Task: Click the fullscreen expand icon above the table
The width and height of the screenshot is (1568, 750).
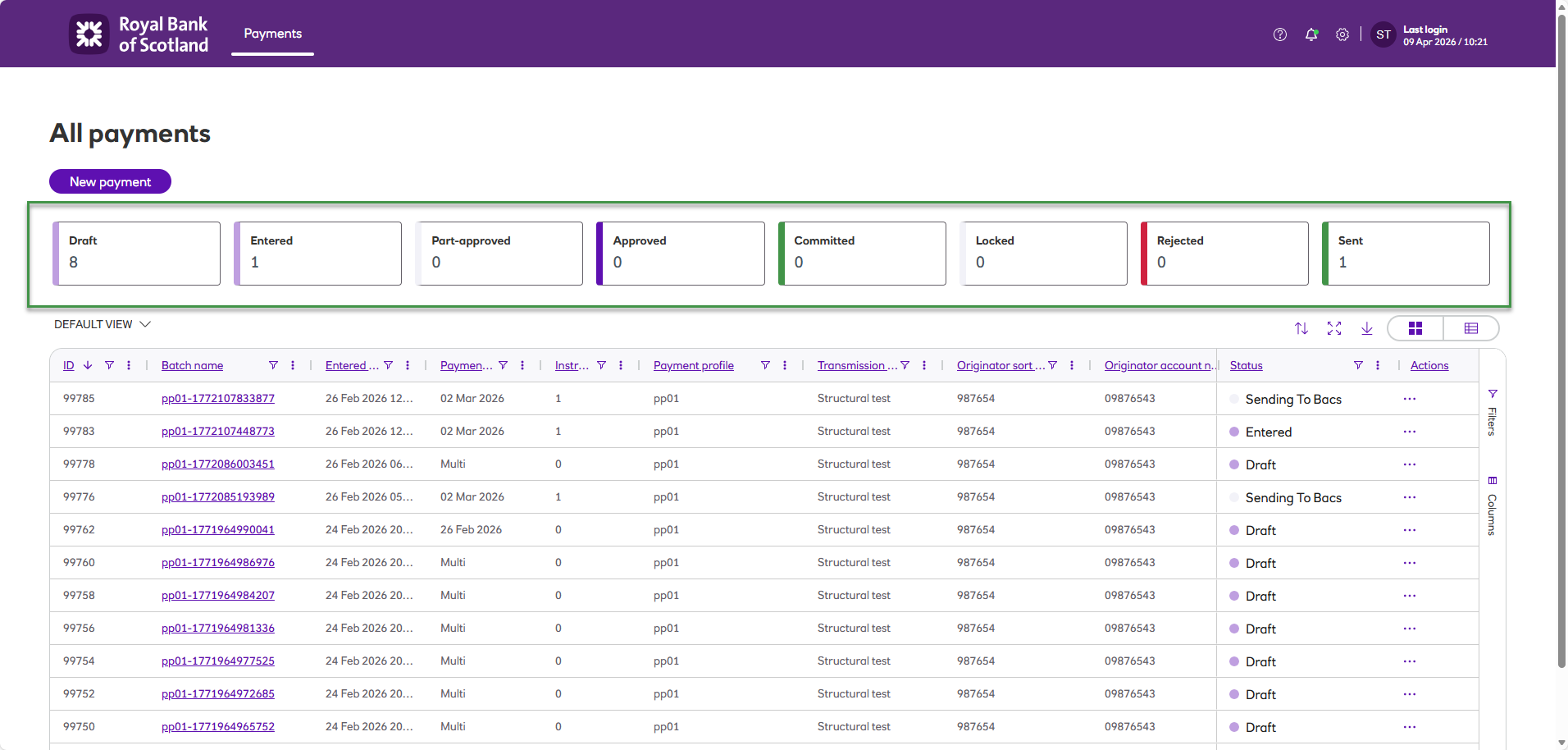Action: [1334, 328]
